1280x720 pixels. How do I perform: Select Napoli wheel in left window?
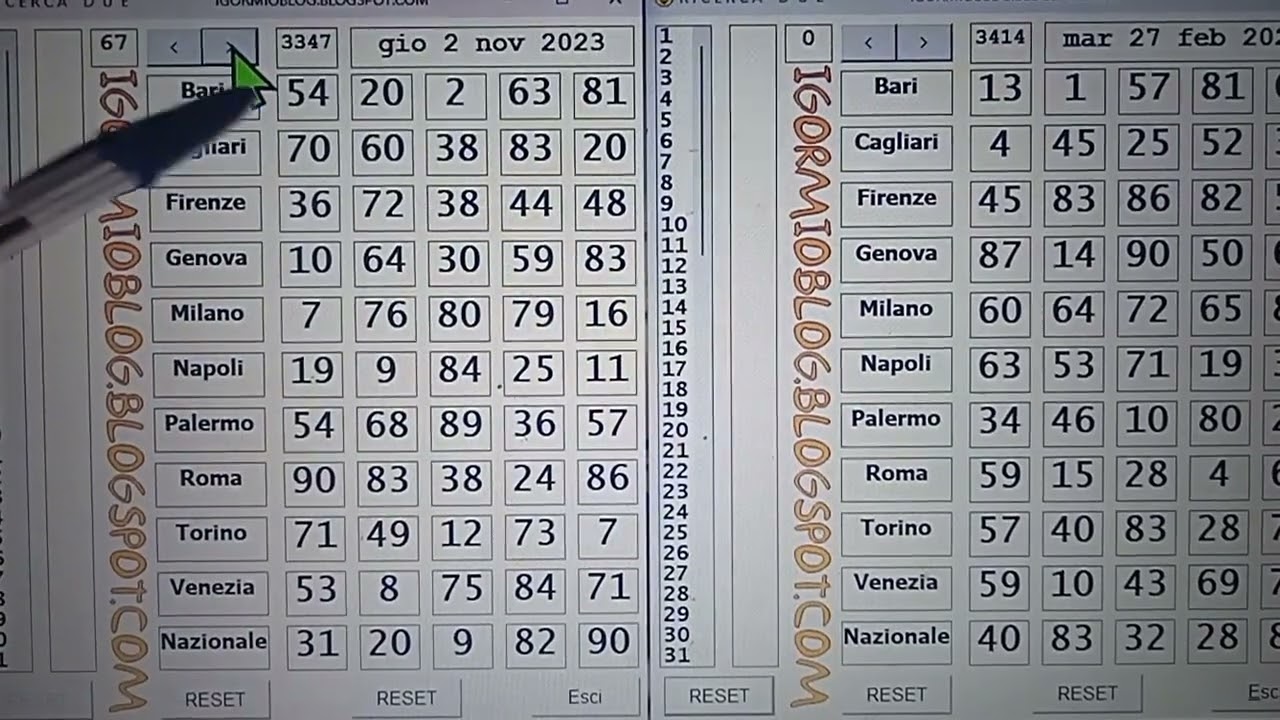(x=208, y=370)
